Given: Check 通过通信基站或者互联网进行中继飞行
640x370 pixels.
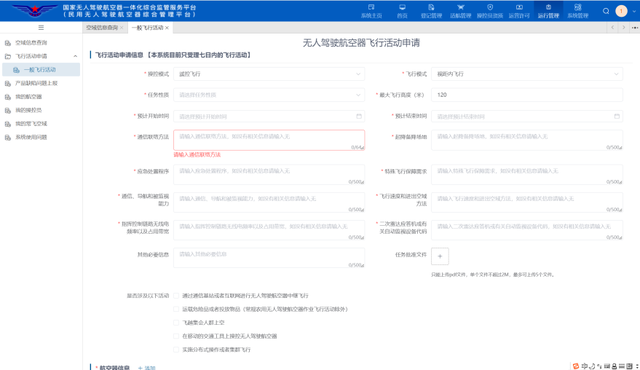Looking at the screenshot, I should pos(176,295).
